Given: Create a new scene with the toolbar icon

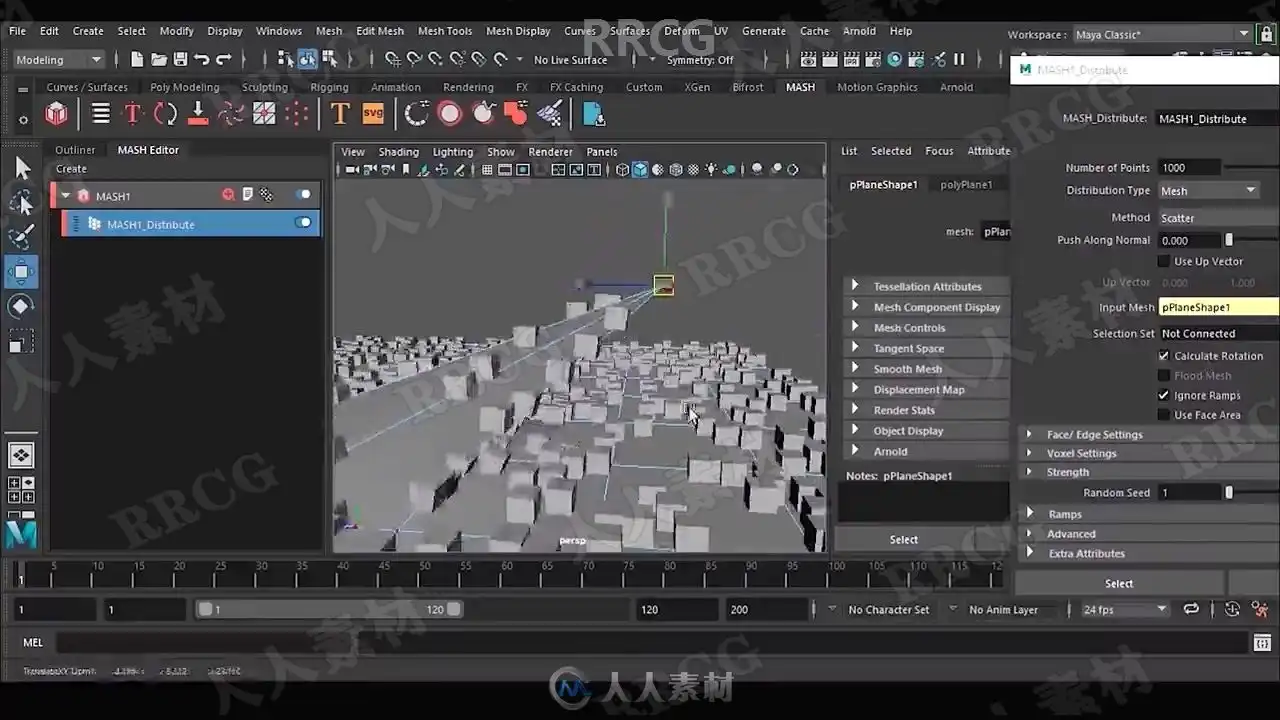Looking at the screenshot, I should point(137,60).
